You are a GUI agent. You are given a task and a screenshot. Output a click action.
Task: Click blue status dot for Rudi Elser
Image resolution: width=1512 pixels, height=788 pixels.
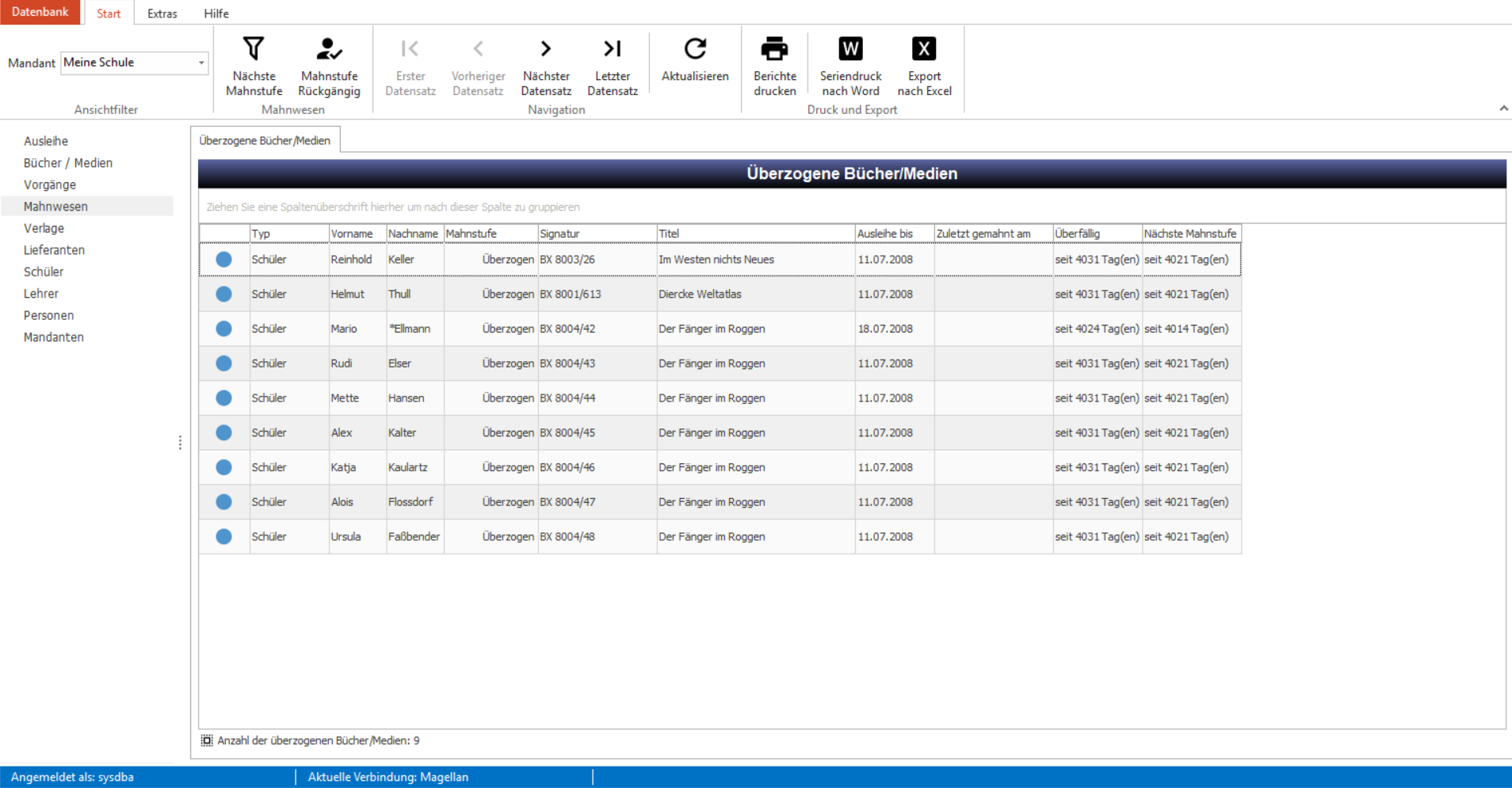[x=223, y=364]
